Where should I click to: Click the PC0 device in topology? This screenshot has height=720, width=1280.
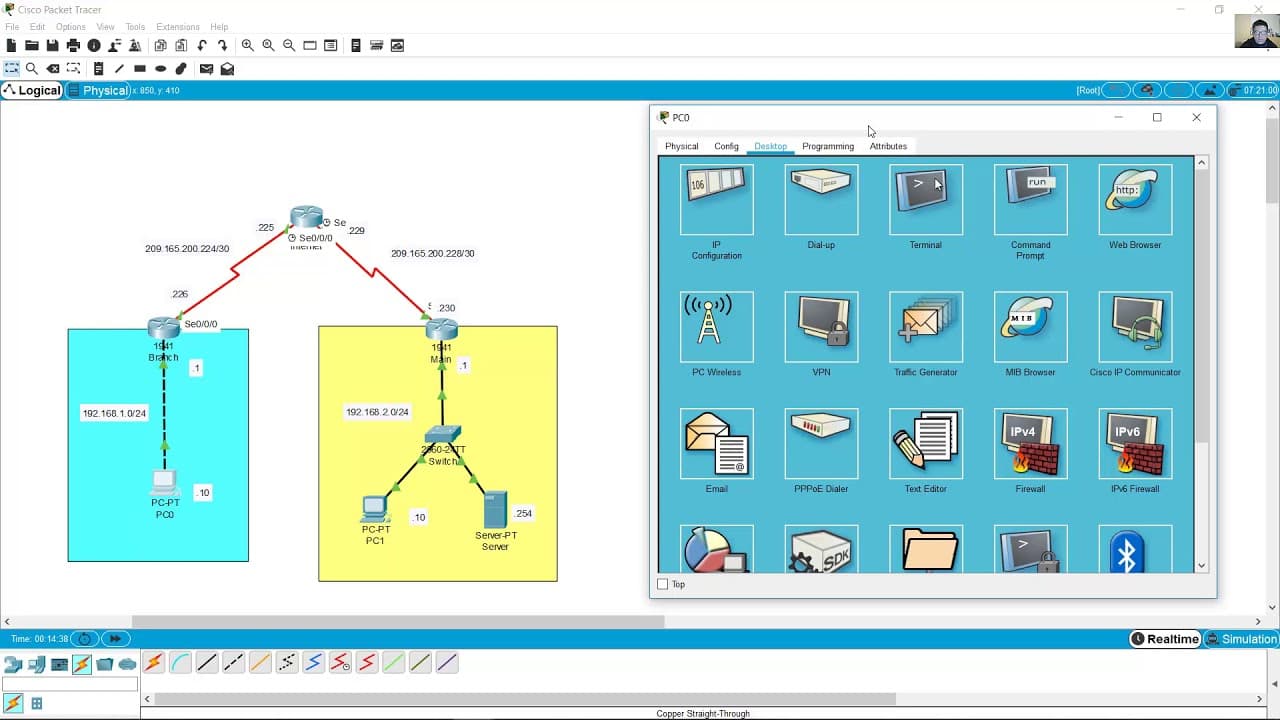tap(164, 484)
